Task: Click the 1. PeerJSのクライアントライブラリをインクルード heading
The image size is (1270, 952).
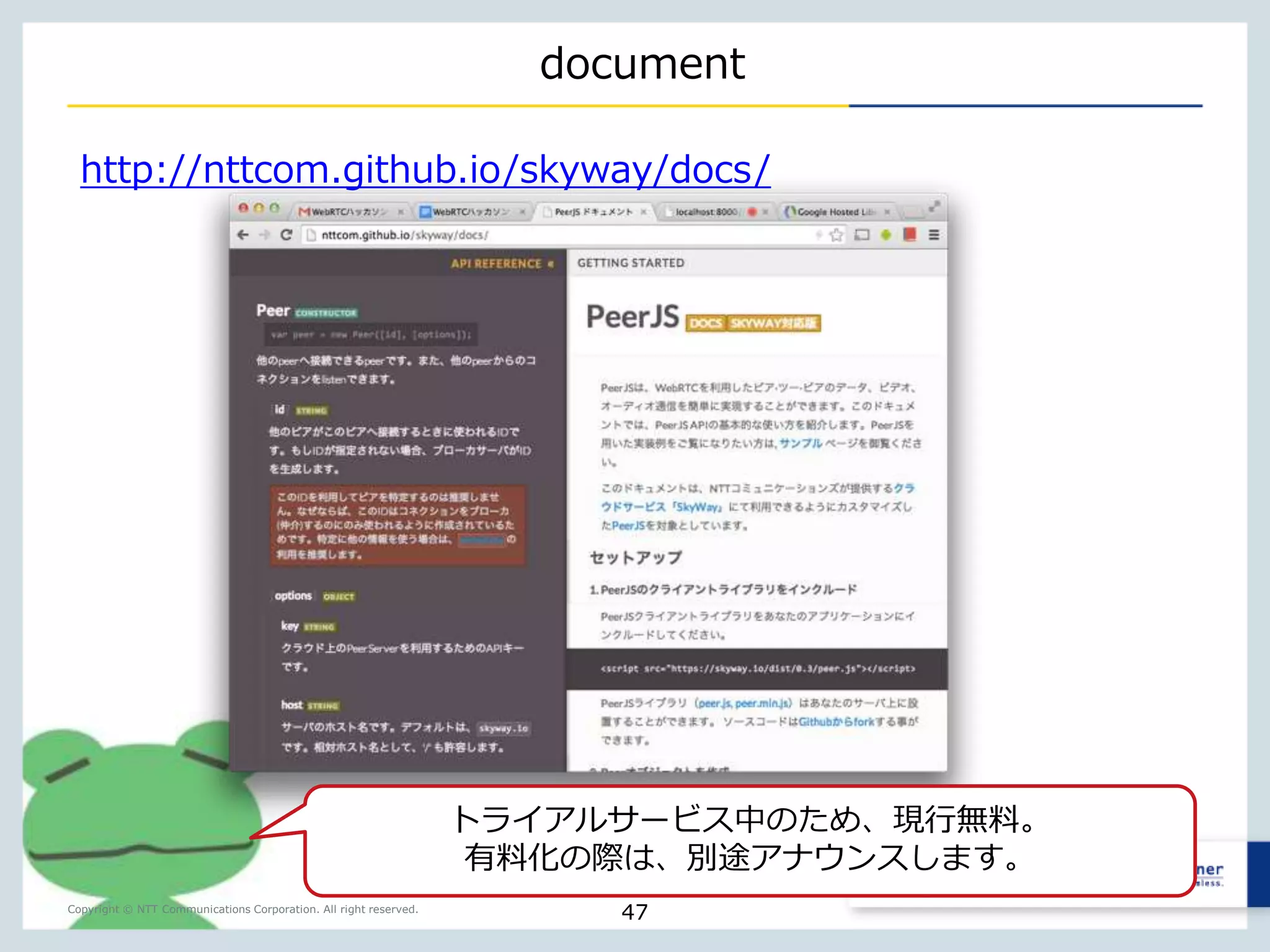Action: coord(723,589)
